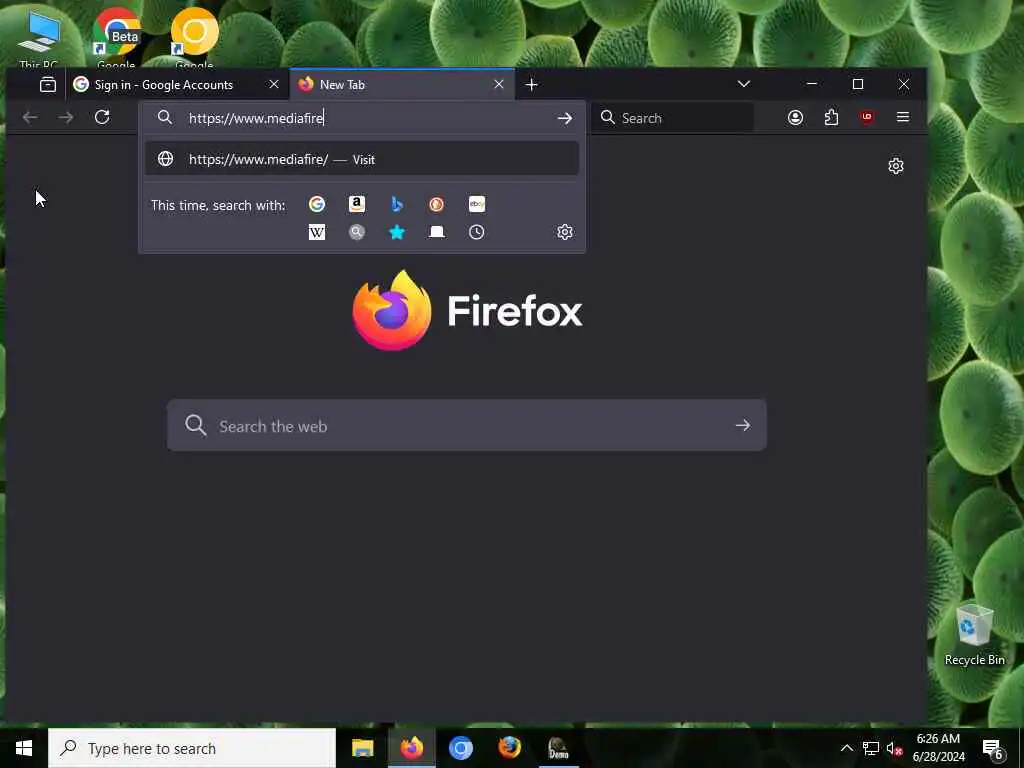Viewport: 1024px width, 768px height.
Task: Search this time with Google icon
Action: [x=317, y=204]
